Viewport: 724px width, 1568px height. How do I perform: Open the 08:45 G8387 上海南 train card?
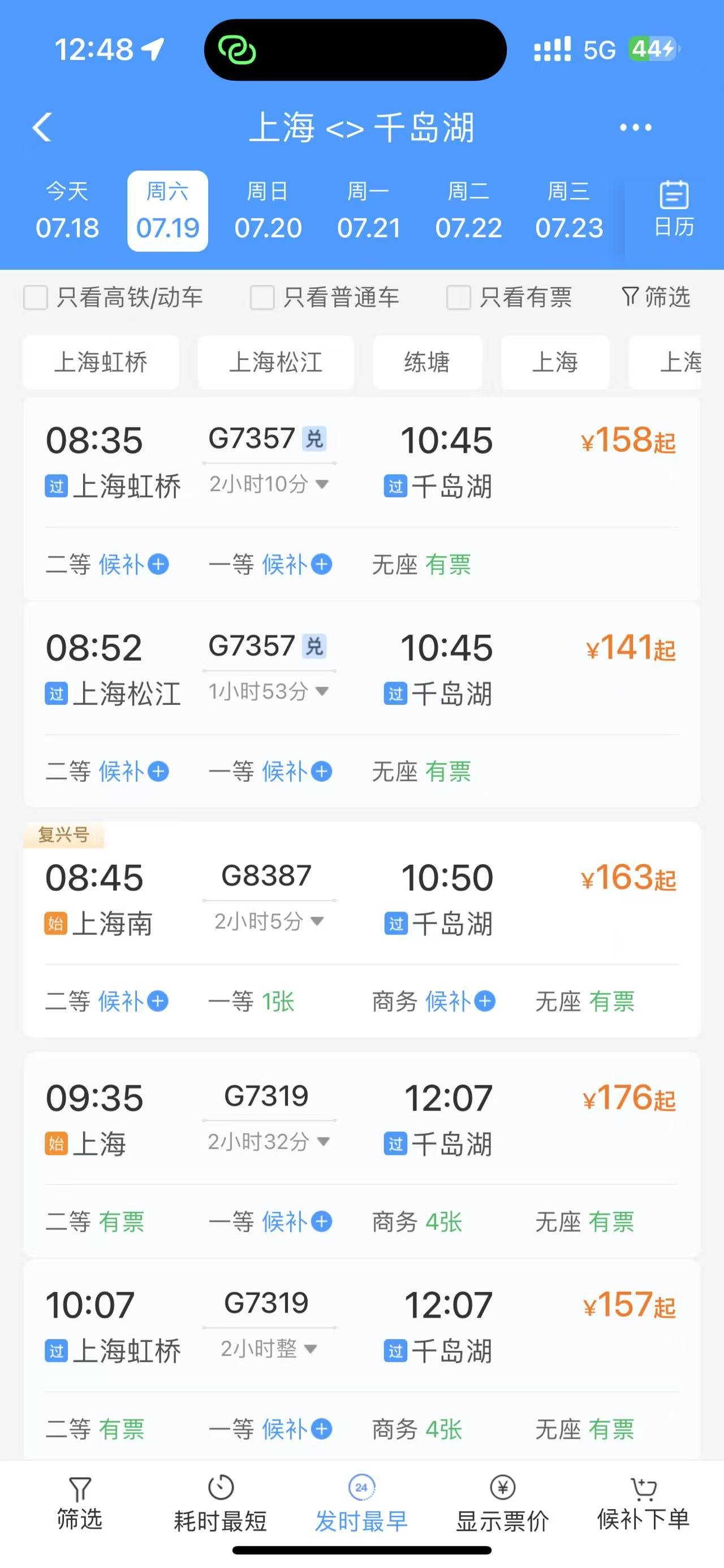tap(361, 929)
